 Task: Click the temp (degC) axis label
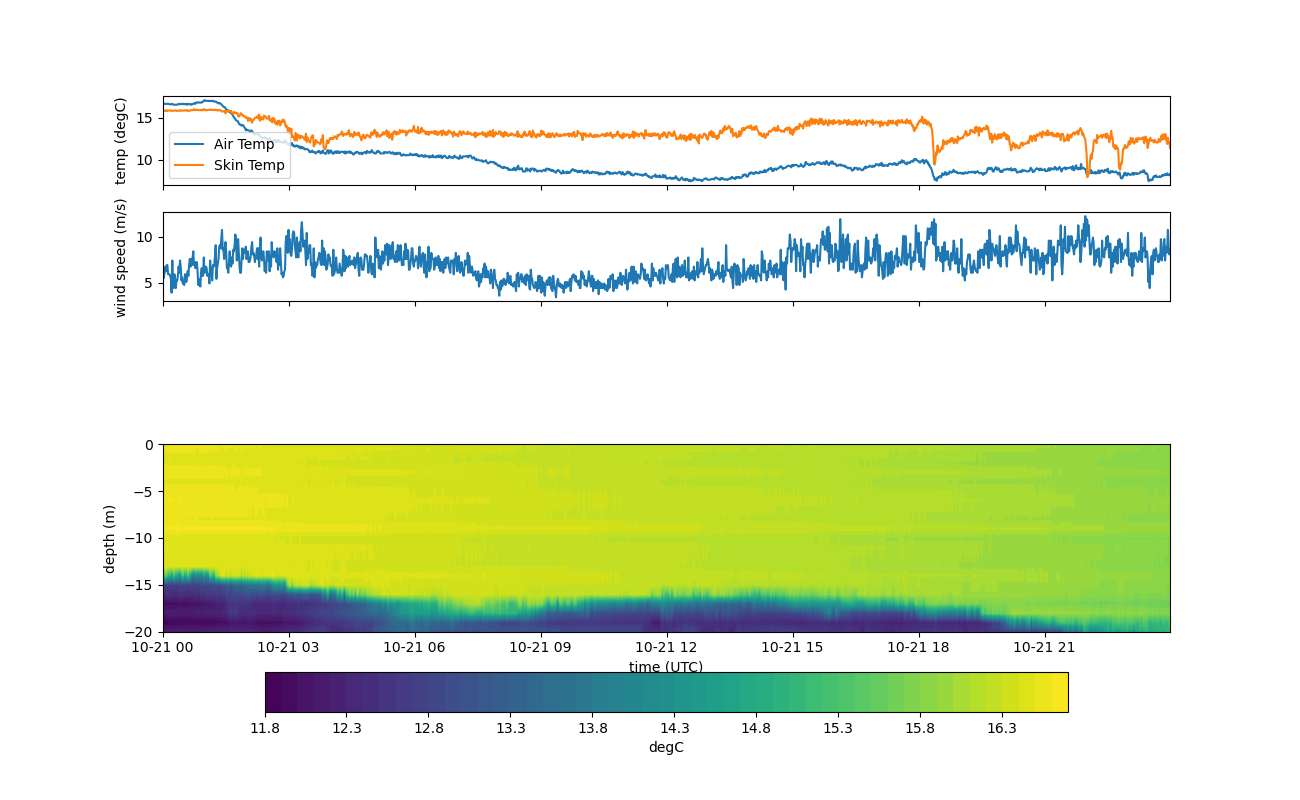coord(121,141)
